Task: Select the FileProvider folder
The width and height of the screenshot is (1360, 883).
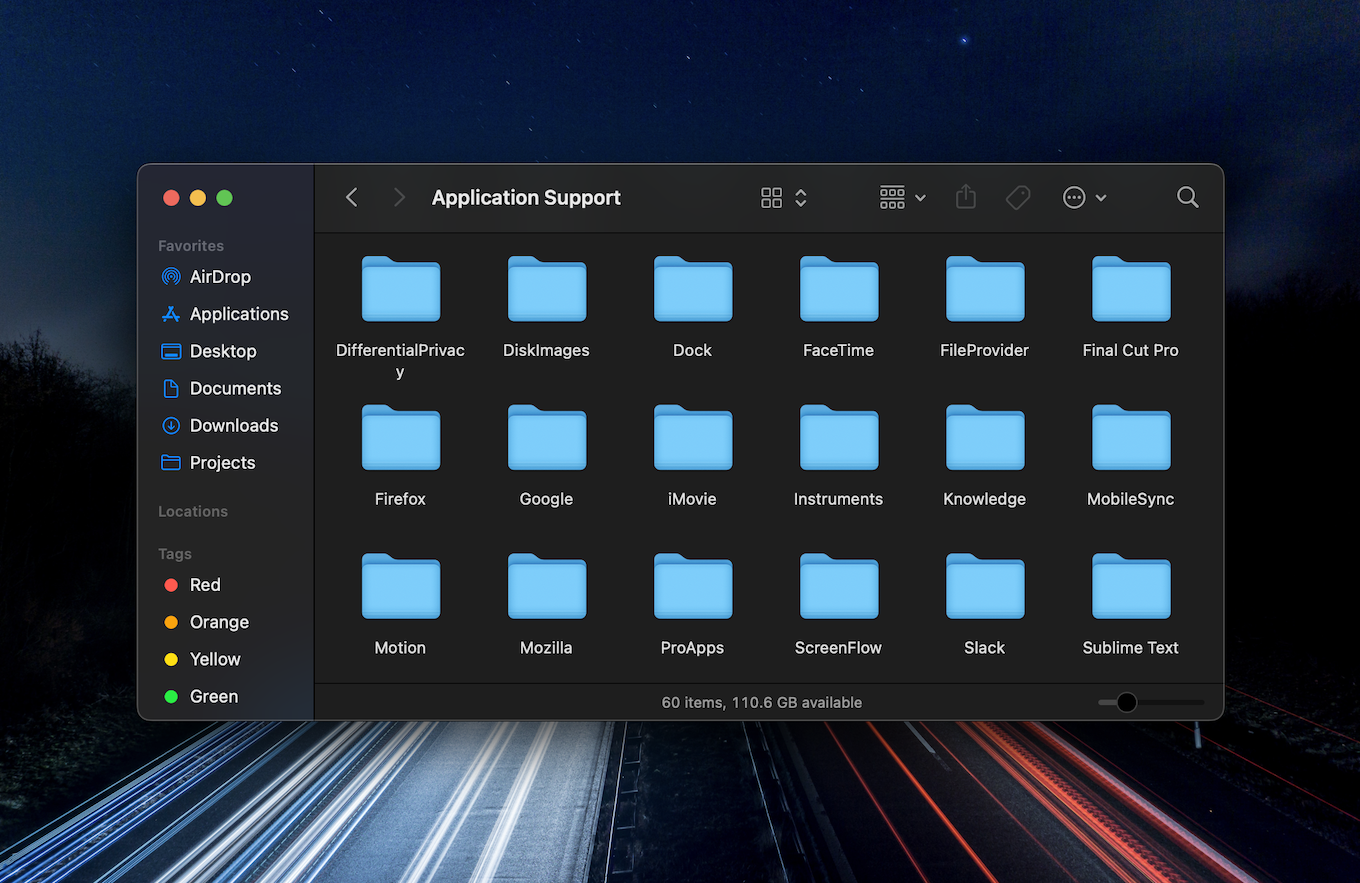Action: [984, 290]
